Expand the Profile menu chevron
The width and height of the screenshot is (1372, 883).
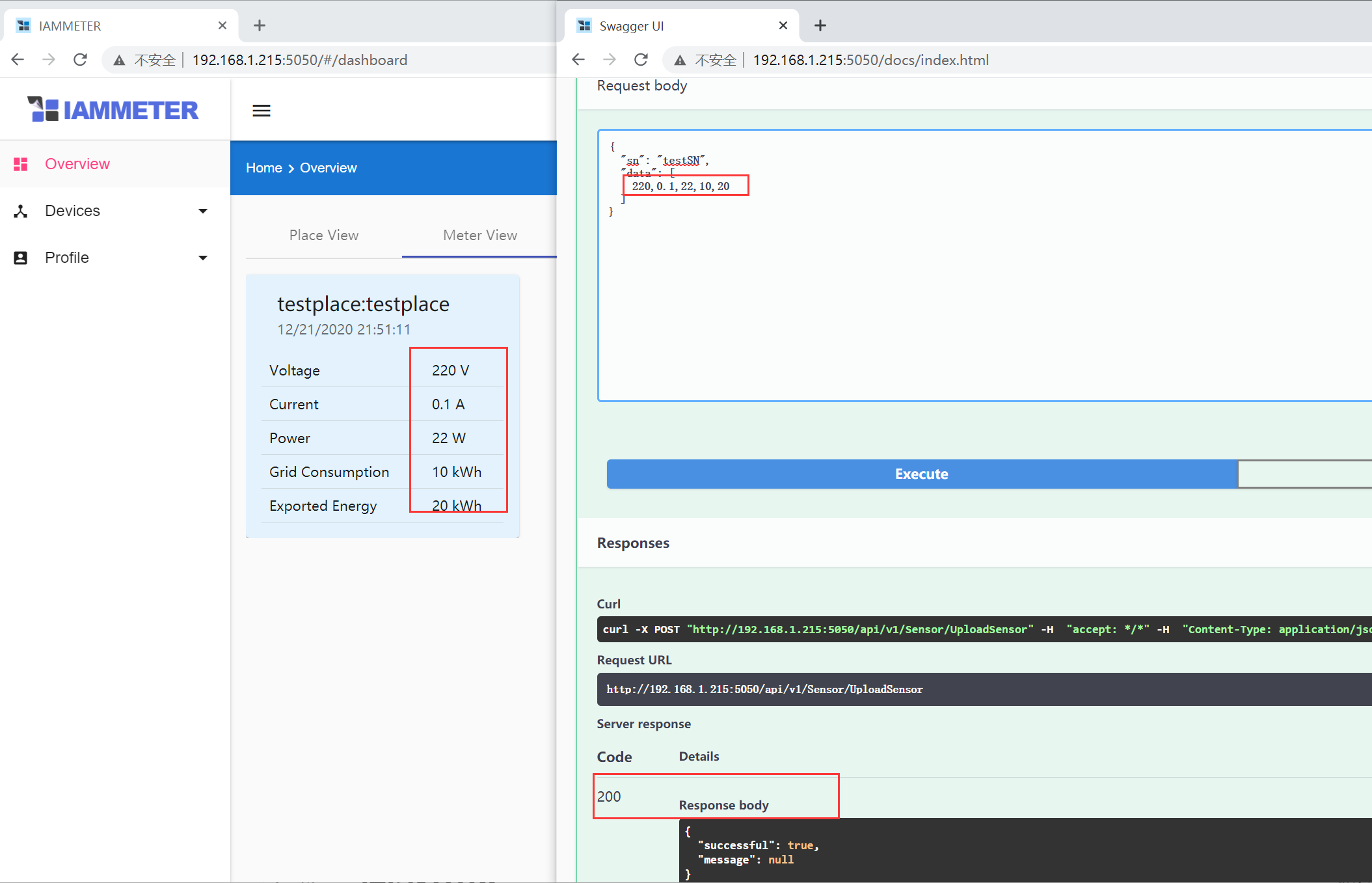click(202, 258)
